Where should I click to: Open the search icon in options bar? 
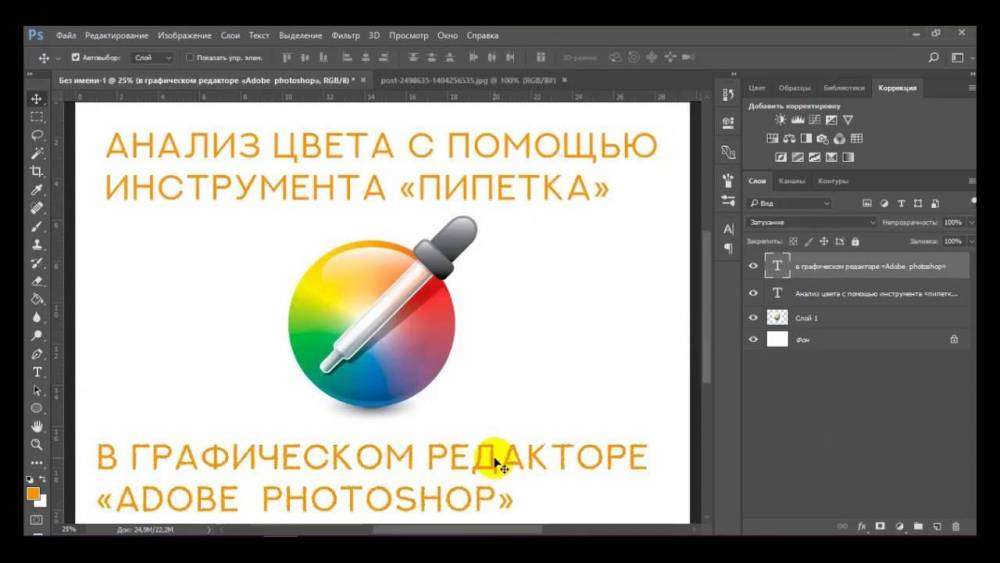[933, 57]
